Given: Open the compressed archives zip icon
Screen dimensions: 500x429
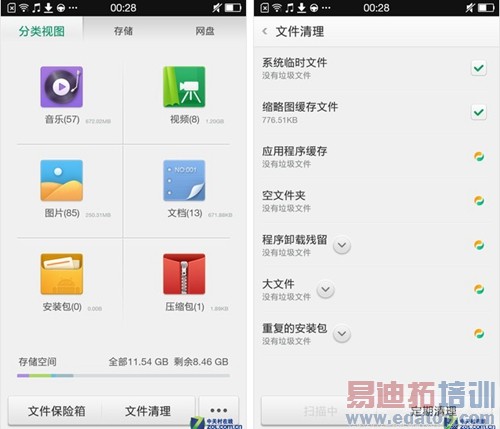Looking at the screenshot, I should click(184, 274).
